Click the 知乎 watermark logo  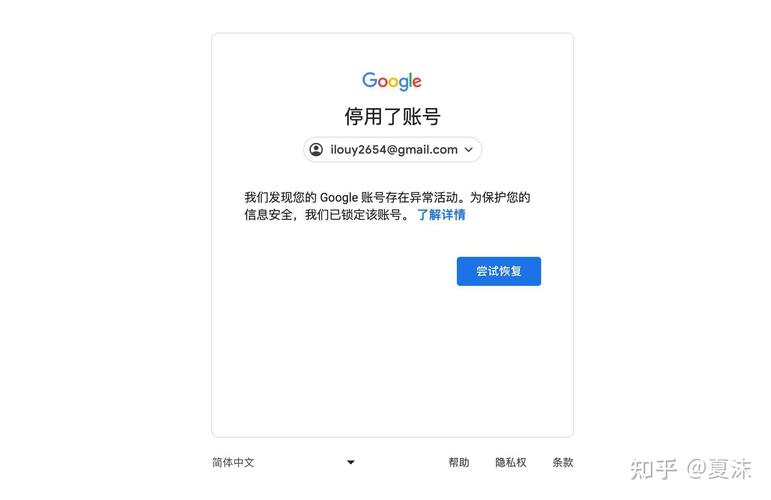coord(653,469)
